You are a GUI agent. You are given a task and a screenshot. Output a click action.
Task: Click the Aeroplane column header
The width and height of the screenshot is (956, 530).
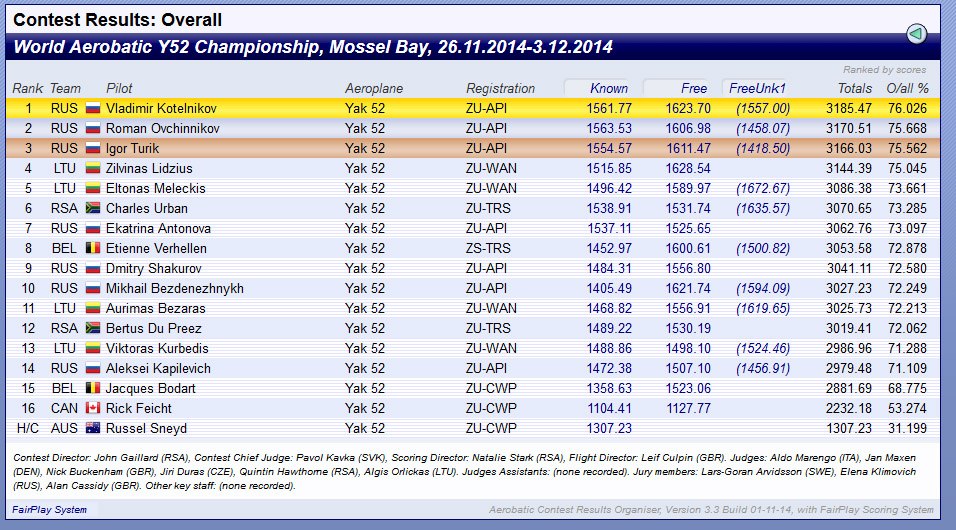pyautogui.click(x=374, y=88)
